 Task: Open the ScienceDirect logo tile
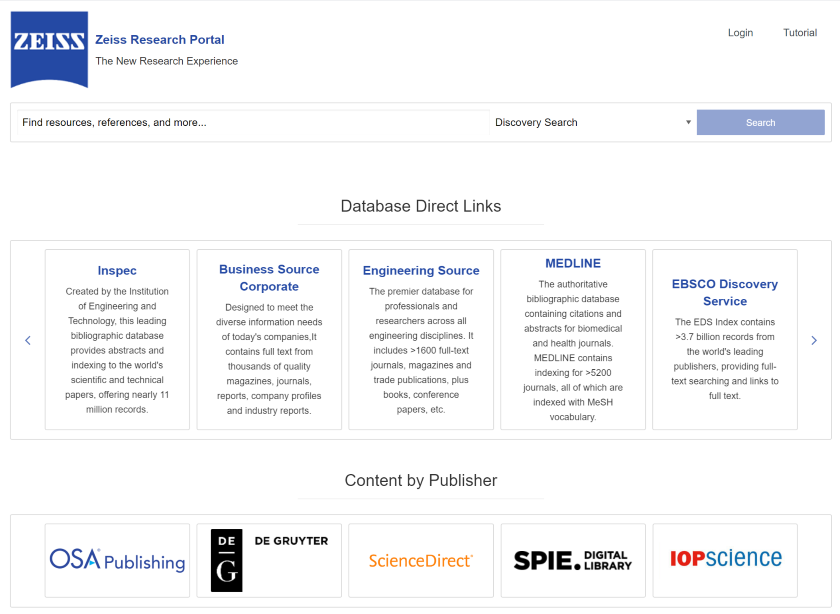point(421,560)
